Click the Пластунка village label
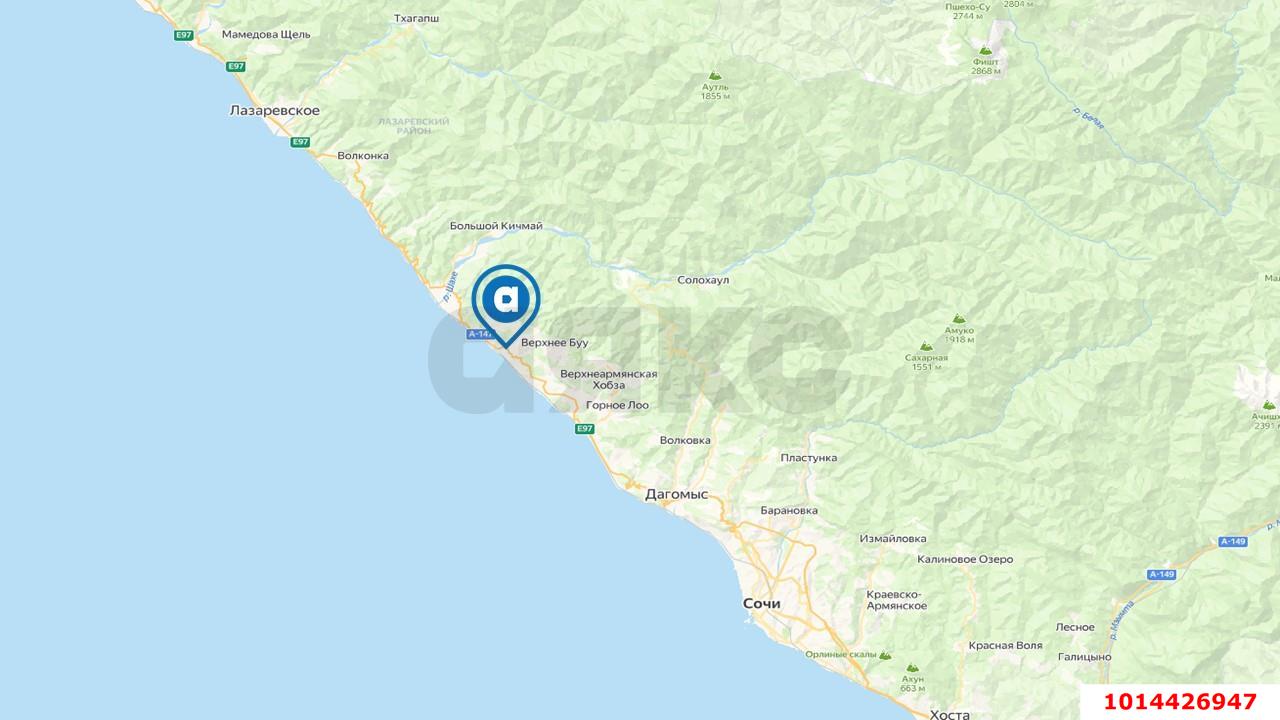Image resolution: width=1280 pixels, height=720 pixels. click(809, 457)
